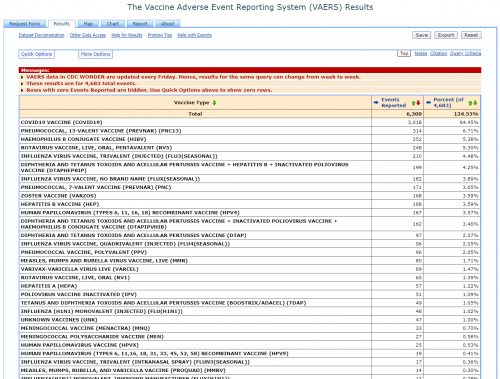Switch to the About tab

[167, 24]
